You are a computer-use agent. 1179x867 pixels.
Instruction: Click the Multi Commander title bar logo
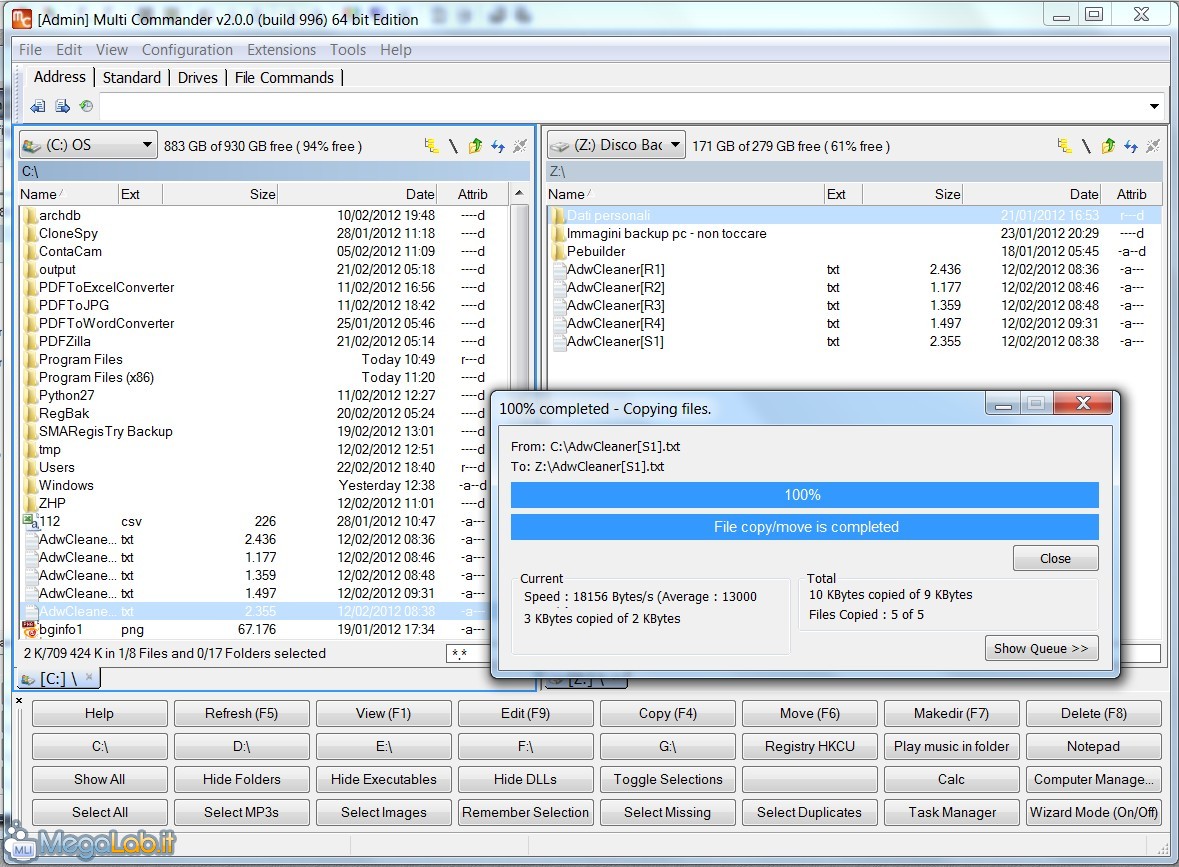(22, 19)
